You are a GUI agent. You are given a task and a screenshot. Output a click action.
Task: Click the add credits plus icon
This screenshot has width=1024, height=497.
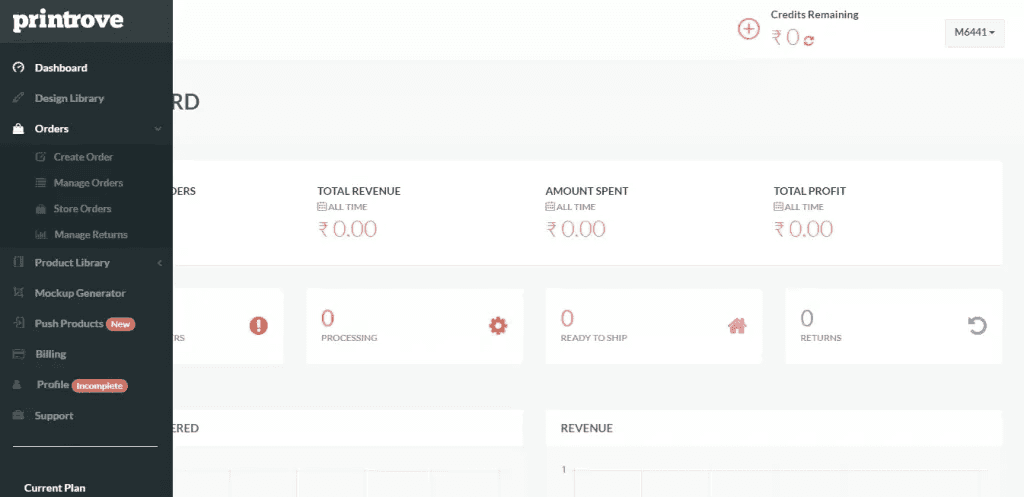pos(748,29)
